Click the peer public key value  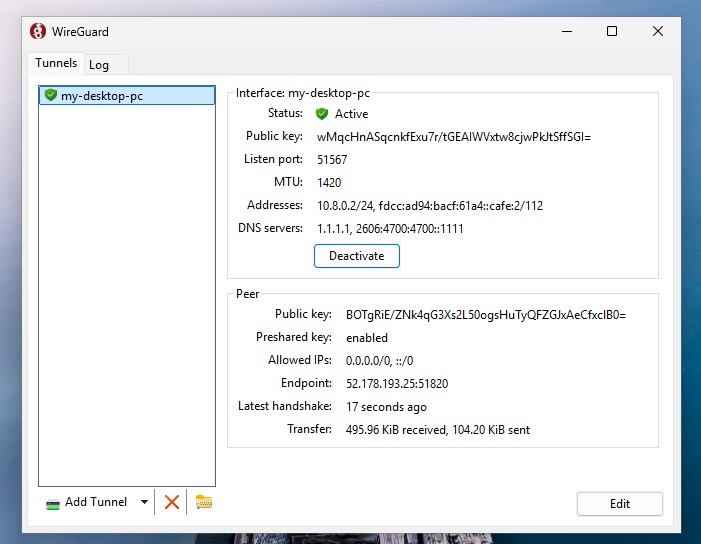pos(486,315)
